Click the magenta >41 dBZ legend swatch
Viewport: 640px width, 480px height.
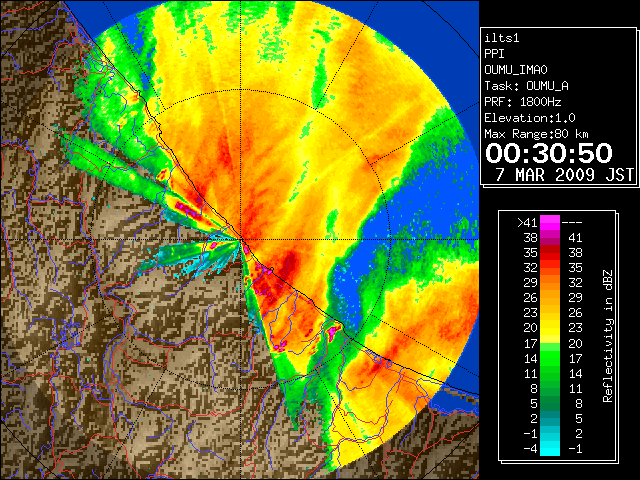550,223
